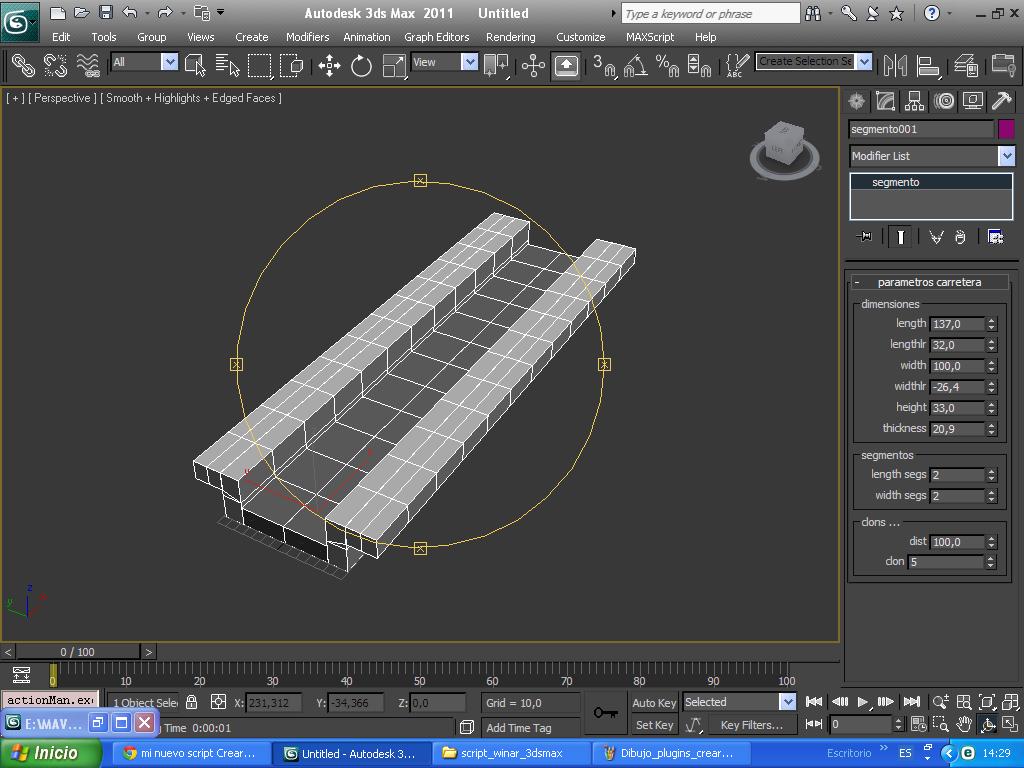
Task: Open the Utilities panel hammer icon
Action: [1001, 101]
